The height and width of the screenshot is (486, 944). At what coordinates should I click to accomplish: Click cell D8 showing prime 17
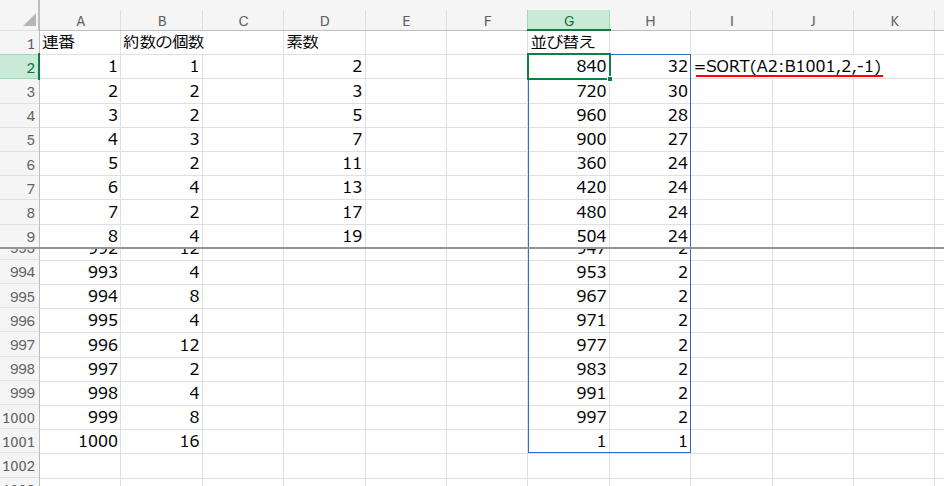pos(324,212)
